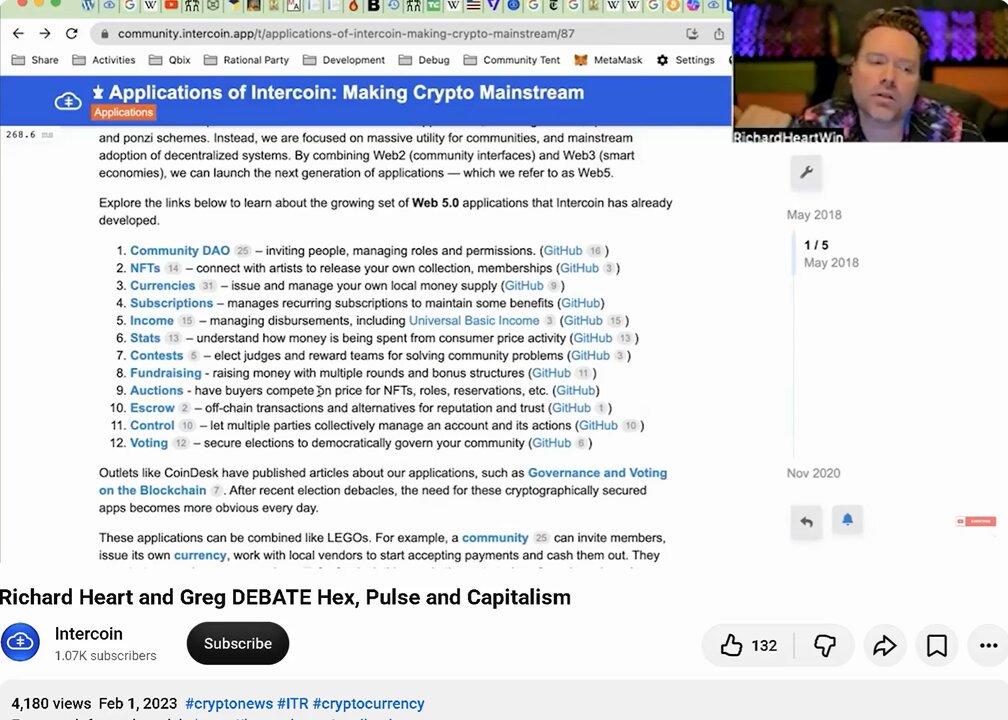This screenshot has width=1008, height=720.
Task: Click the Intercoin cloud logo in the header
Action: pos(68,101)
